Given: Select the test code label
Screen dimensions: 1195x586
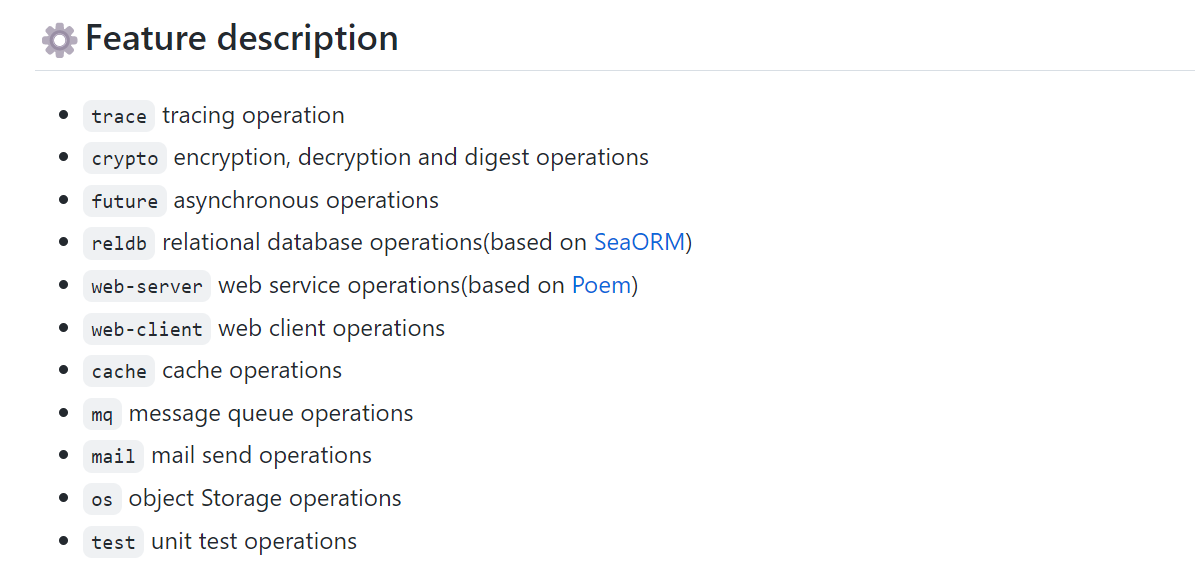Looking at the screenshot, I should (114, 542).
